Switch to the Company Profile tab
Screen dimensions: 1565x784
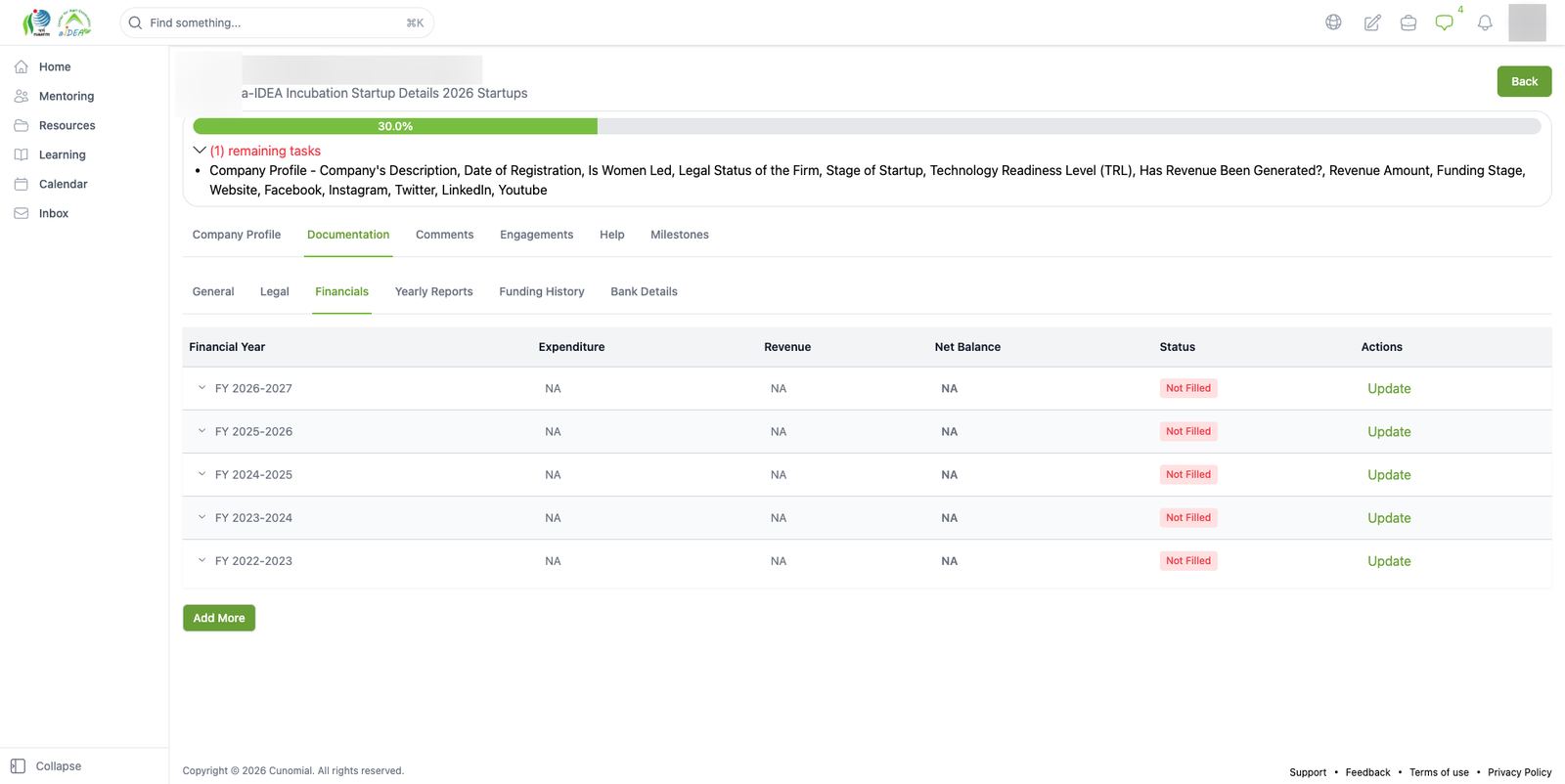(237, 235)
